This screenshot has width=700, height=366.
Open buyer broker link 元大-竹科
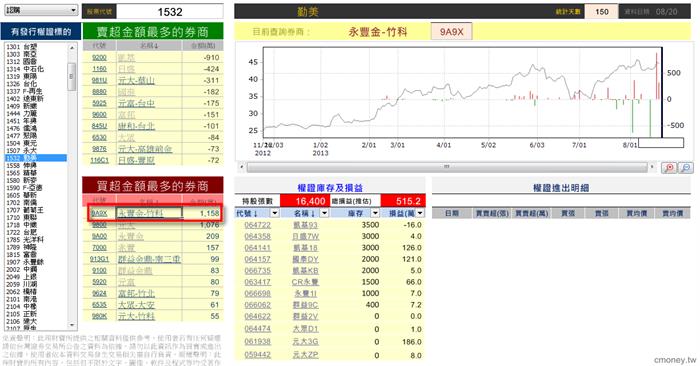click(x=136, y=316)
